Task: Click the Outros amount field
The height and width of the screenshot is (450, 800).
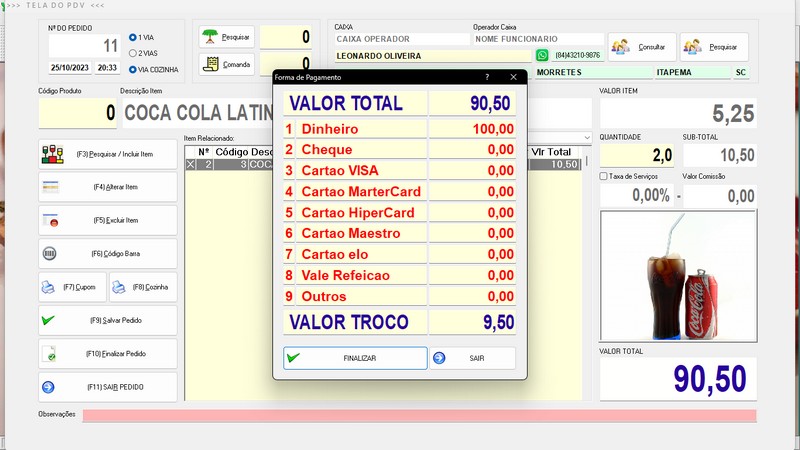Action: (472, 296)
